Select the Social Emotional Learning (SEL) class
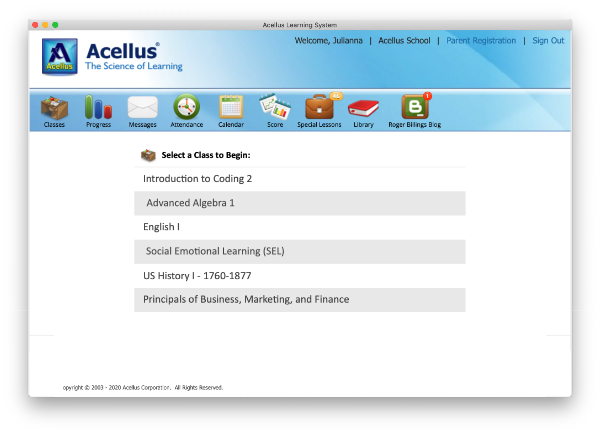Image resolution: width=600 pixels, height=434 pixels. 300,251
